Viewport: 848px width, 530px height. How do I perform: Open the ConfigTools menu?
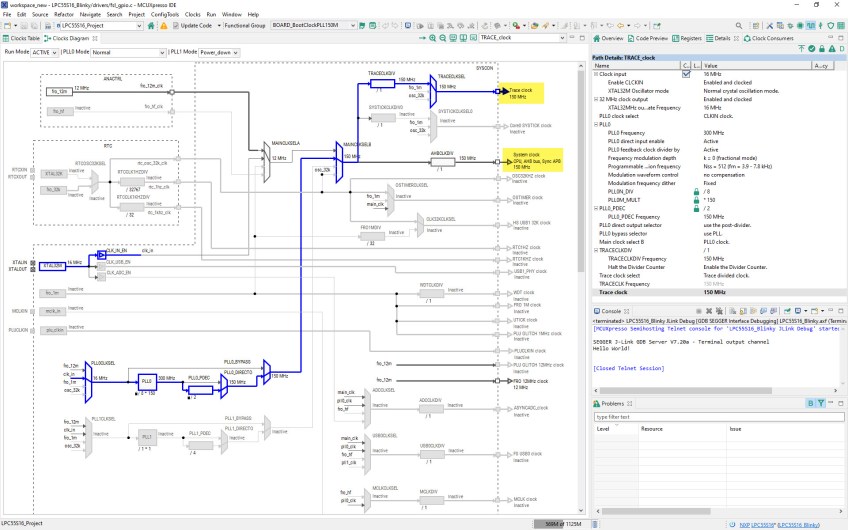164,15
